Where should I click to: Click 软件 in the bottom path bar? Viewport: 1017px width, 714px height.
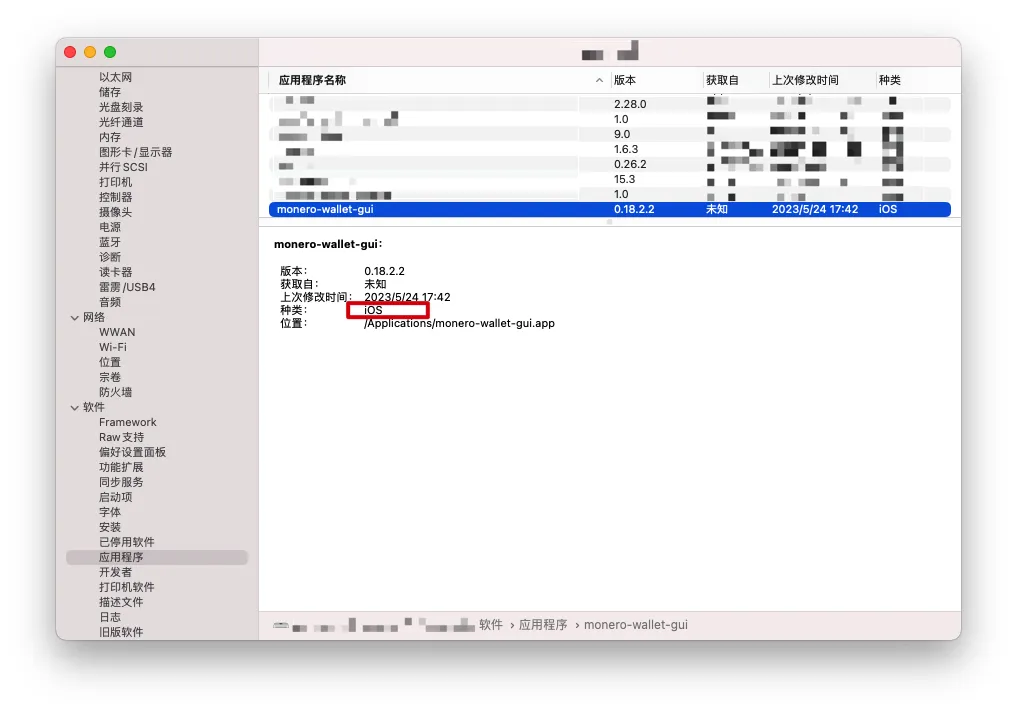(x=490, y=625)
